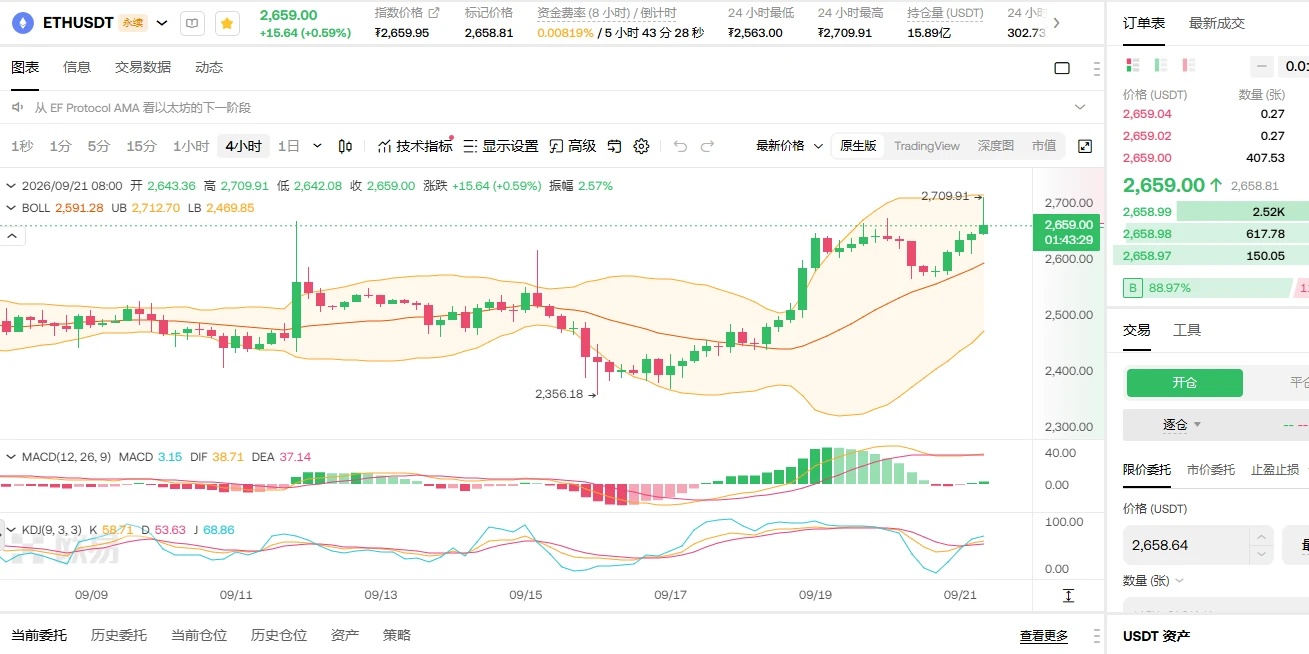Show asks-only order book view icon
Screen dimensions: 1309x654
tap(1189, 65)
